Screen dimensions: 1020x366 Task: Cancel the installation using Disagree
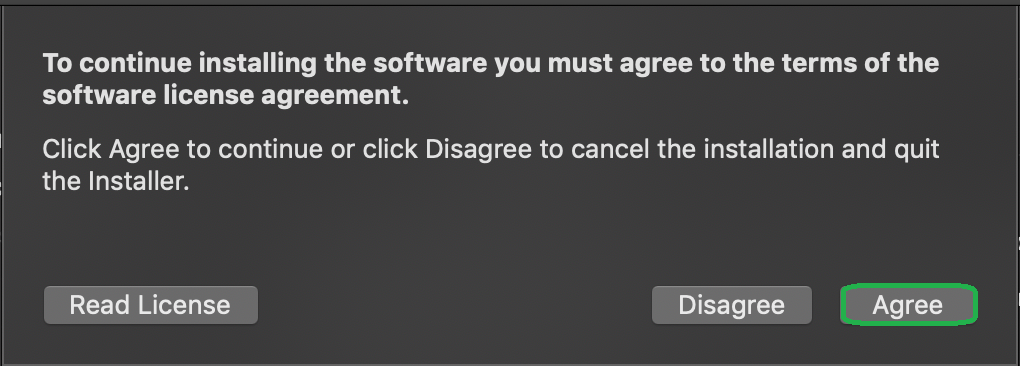(732, 305)
